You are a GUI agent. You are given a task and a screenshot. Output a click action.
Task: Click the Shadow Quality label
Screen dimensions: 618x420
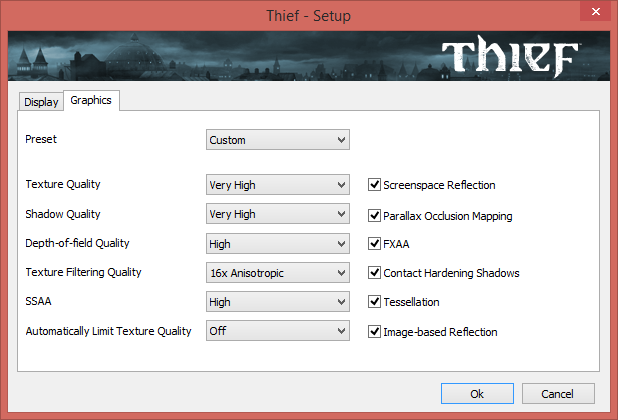pos(63,214)
